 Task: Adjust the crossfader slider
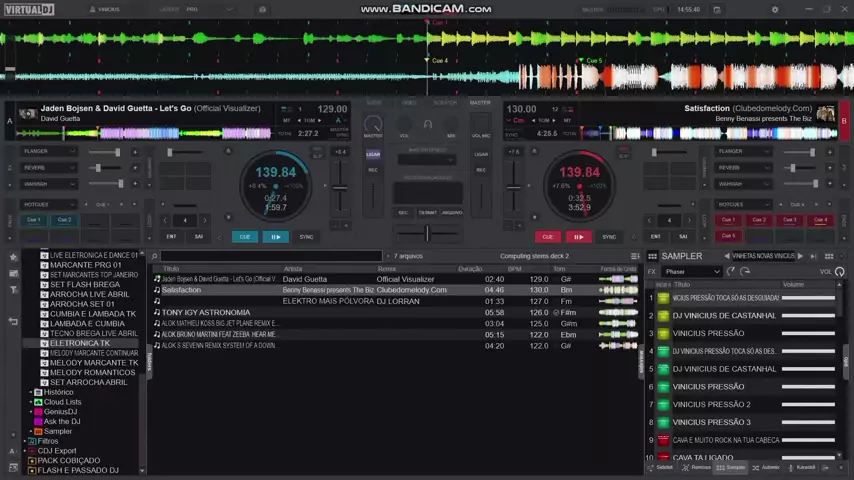(x=428, y=234)
